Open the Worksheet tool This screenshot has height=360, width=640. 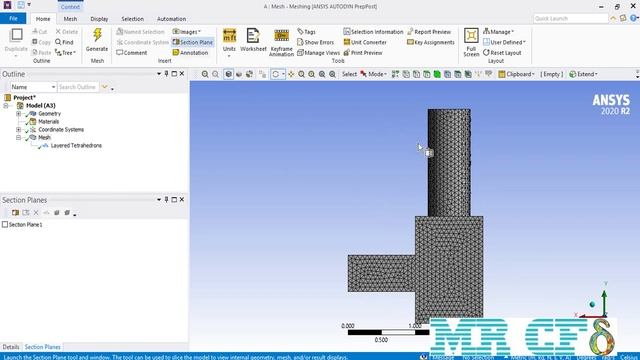(253, 40)
